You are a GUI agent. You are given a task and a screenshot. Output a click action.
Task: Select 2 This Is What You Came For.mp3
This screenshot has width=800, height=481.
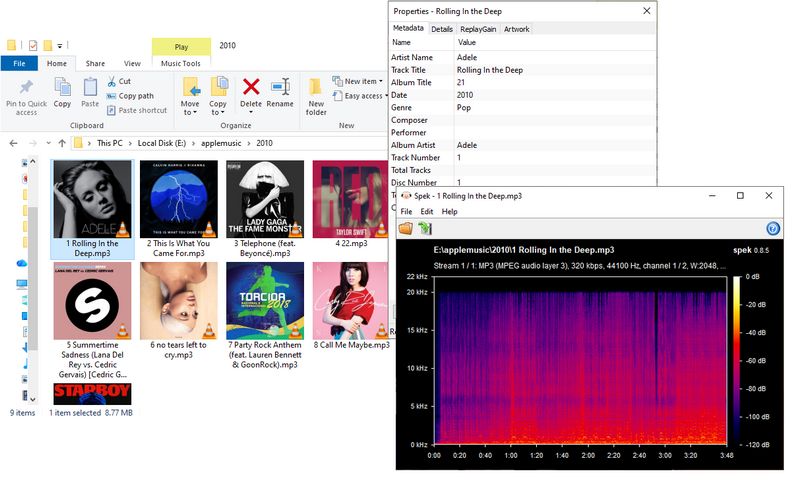coord(179,209)
